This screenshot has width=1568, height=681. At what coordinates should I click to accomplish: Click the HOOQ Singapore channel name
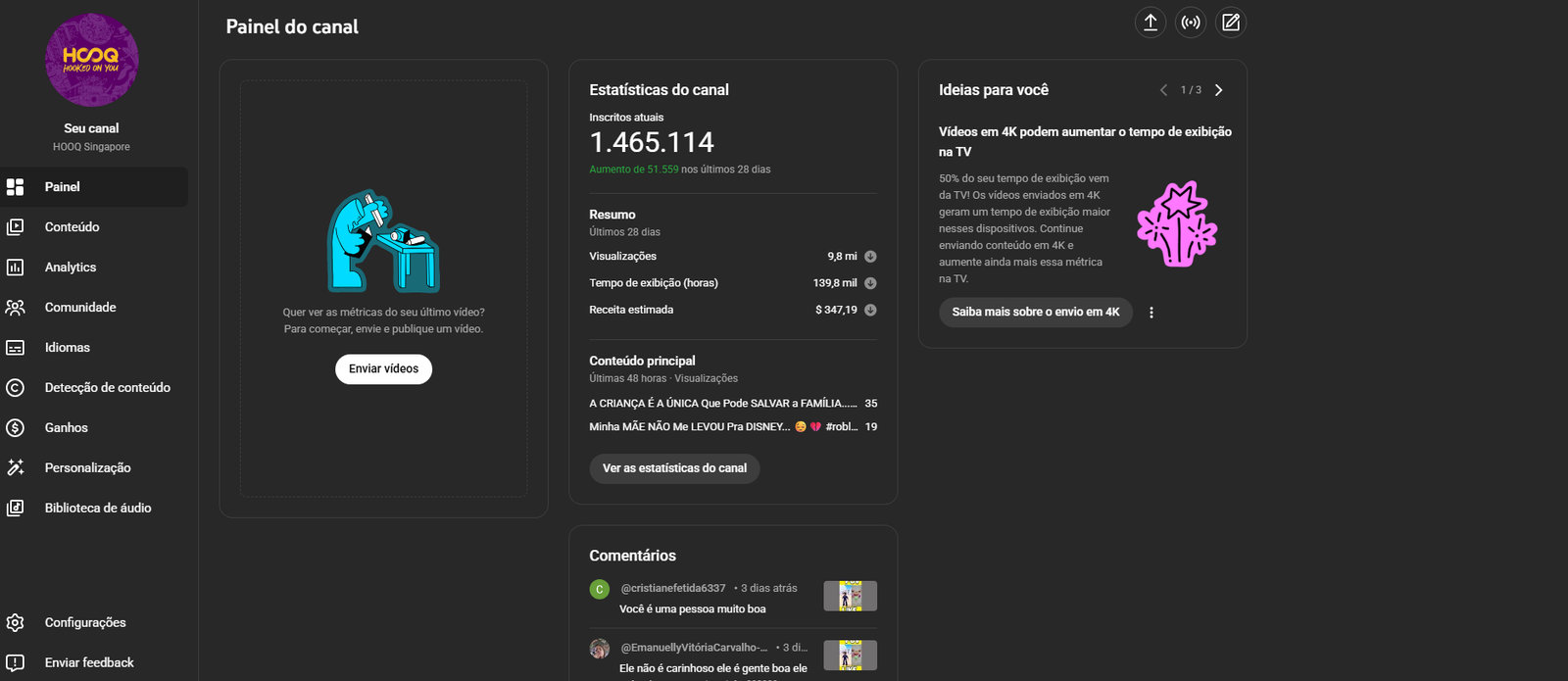coord(91,147)
